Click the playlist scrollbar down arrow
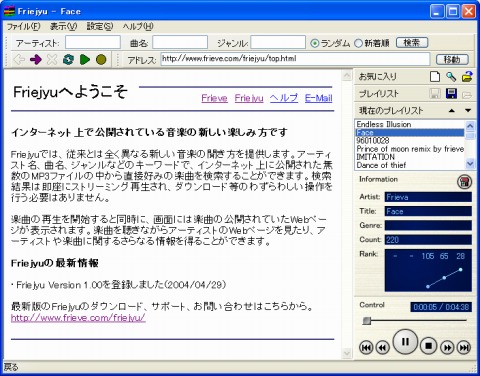 click(470, 164)
